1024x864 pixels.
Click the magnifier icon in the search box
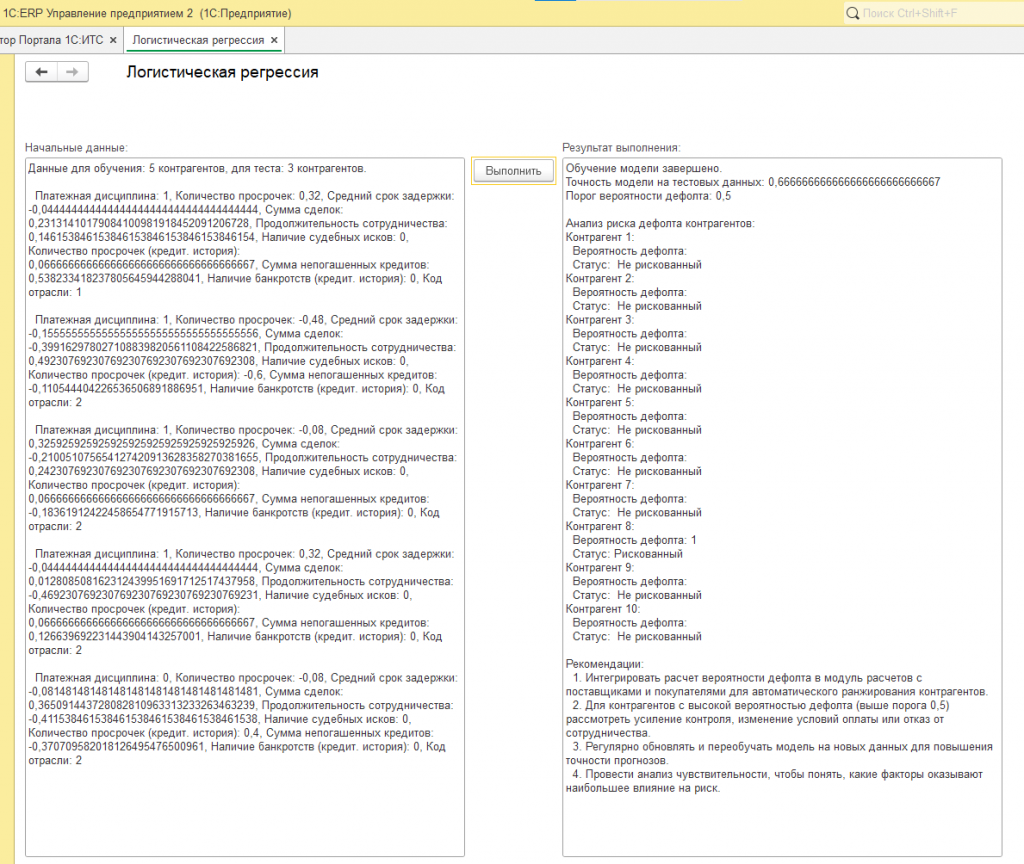click(852, 13)
